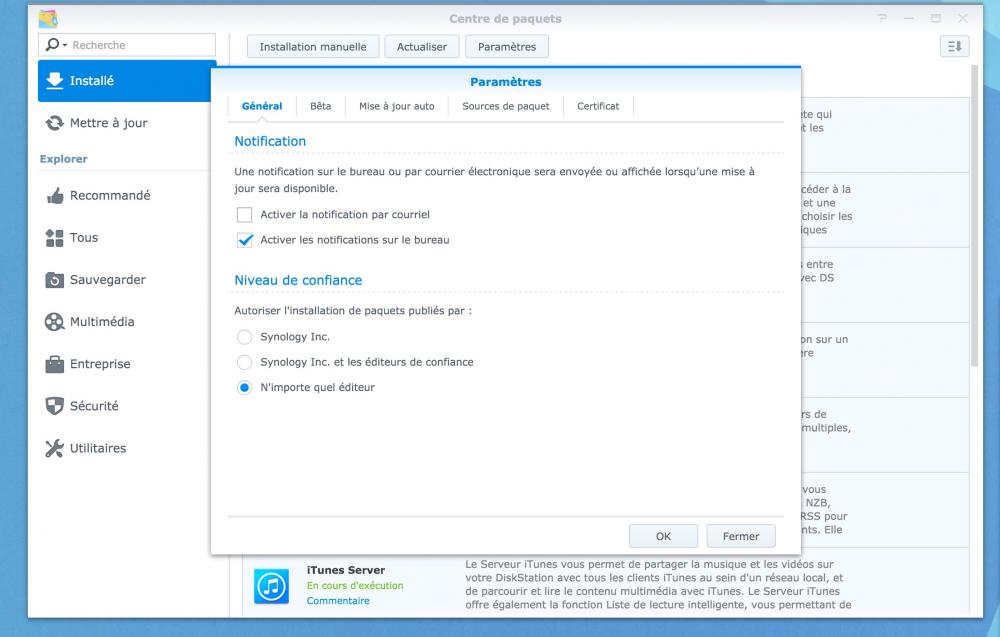Open the Sauvegarder backup icon
The image size is (1000, 637).
pyautogui.click(x=54, y=280)
